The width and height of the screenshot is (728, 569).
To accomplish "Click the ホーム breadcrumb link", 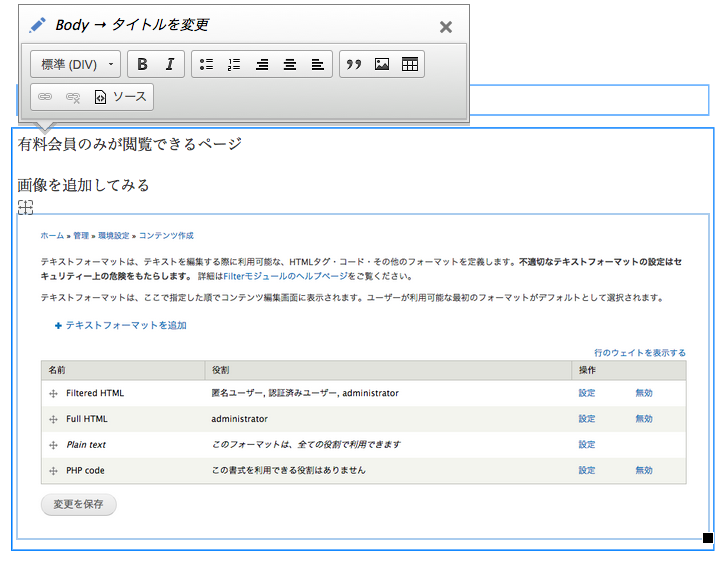I will pyautogui.click(x=52, y=236).
